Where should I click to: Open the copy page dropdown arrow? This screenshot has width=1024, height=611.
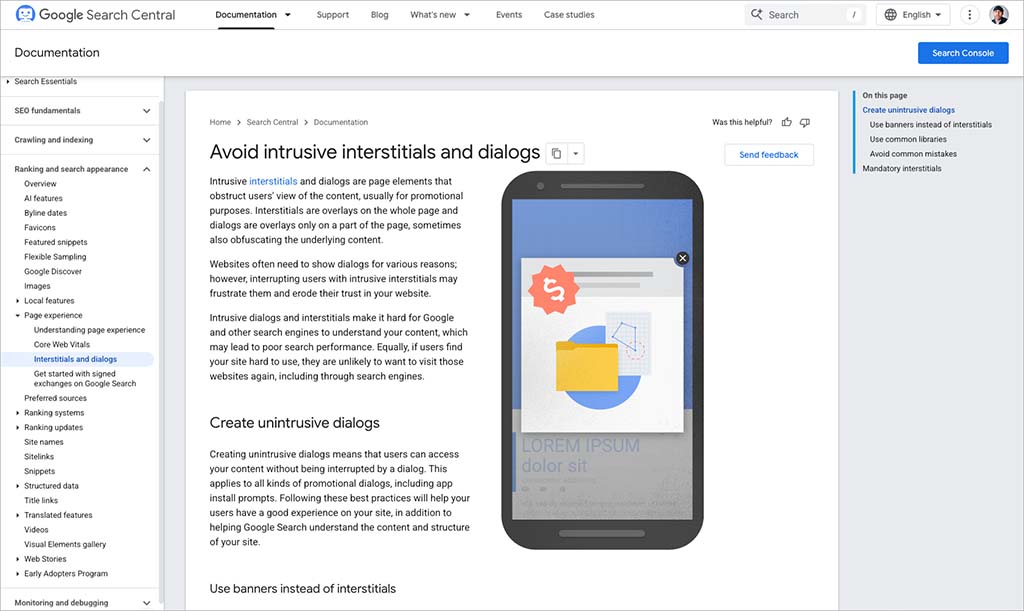tap(575, 154)
